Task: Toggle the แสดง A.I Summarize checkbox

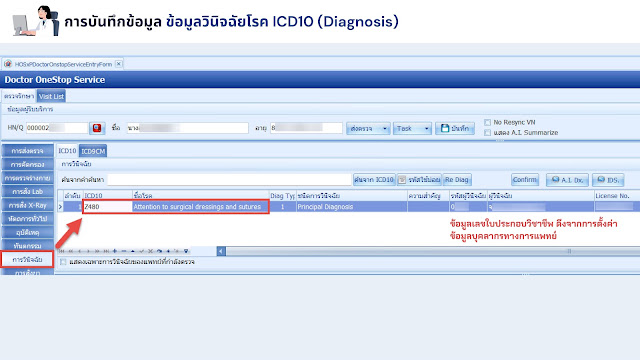Action: point(487,133)
